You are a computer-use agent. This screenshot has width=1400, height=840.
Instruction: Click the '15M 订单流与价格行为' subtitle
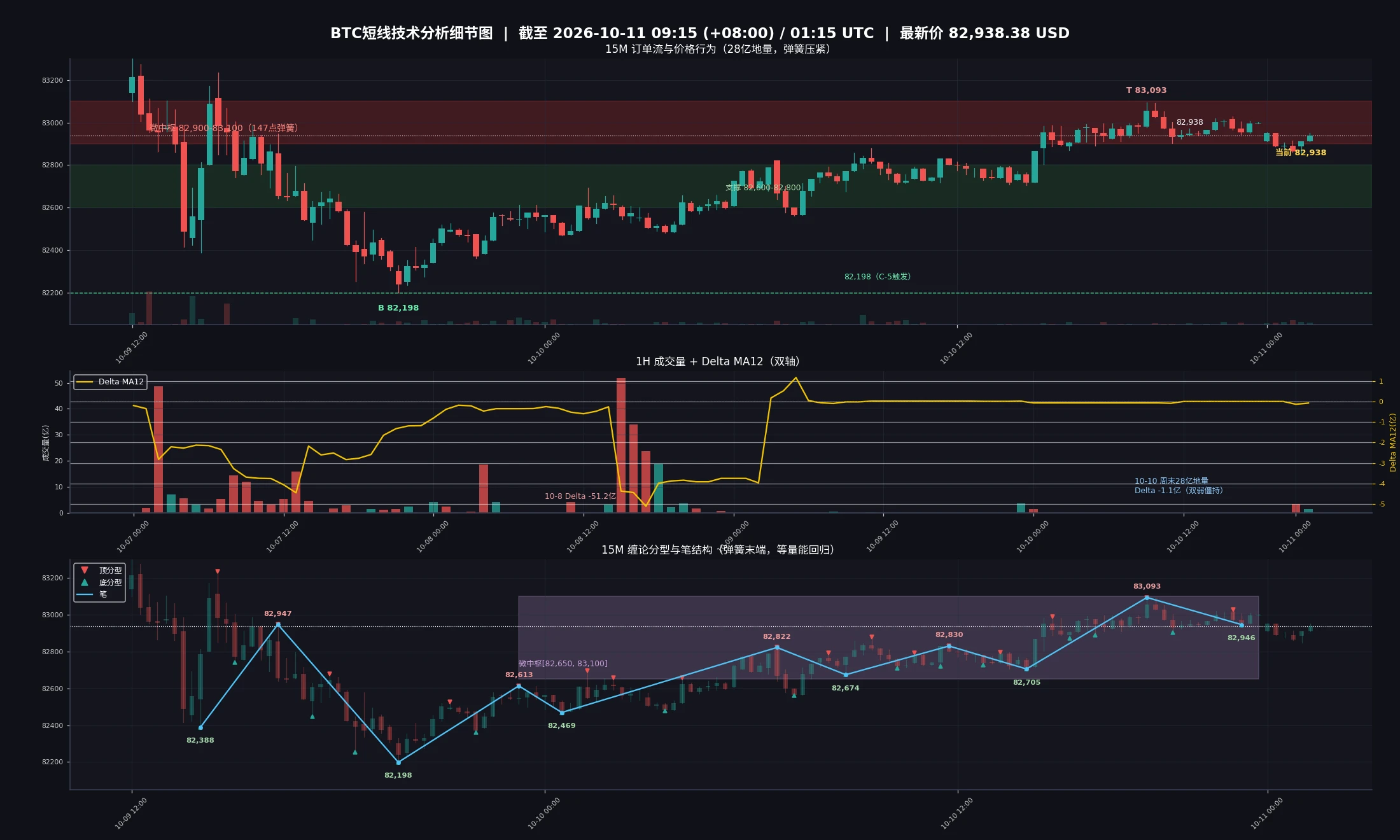(718, 49)
